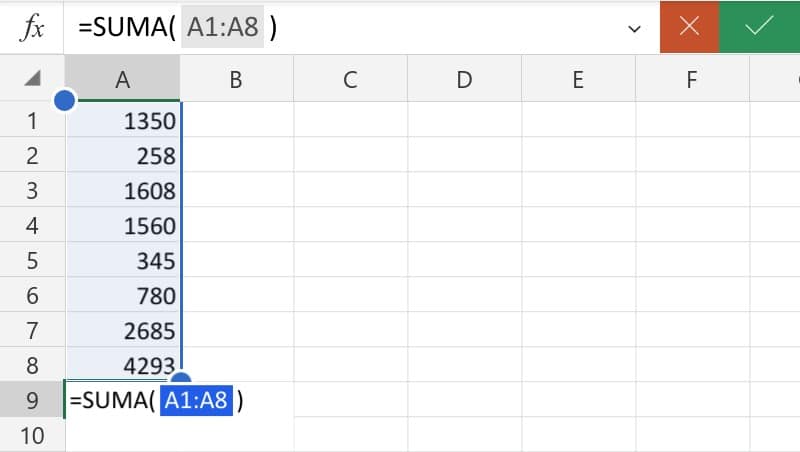Click the select-all triangle corner

click(32, 78)
